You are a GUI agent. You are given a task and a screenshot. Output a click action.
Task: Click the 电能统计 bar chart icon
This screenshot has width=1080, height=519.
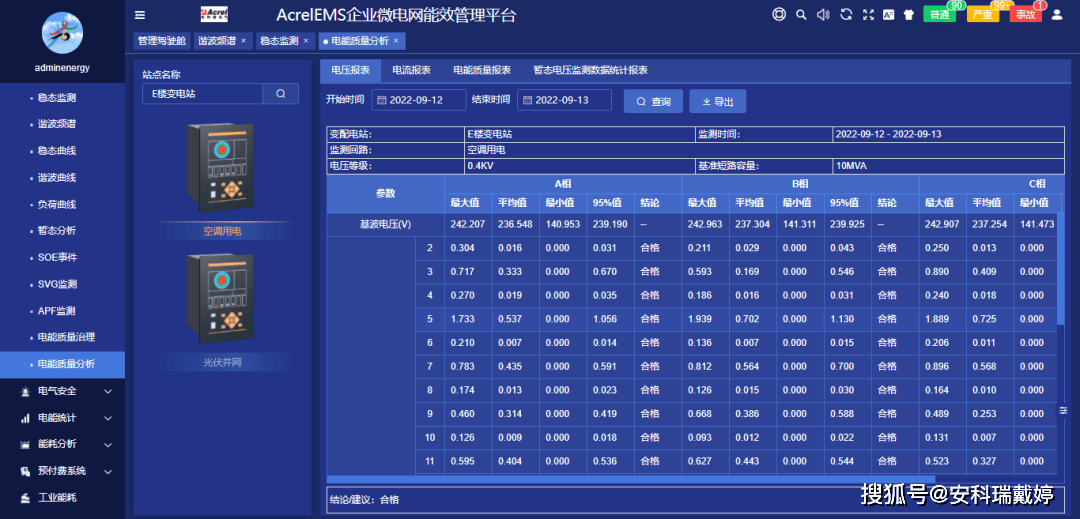25,418
